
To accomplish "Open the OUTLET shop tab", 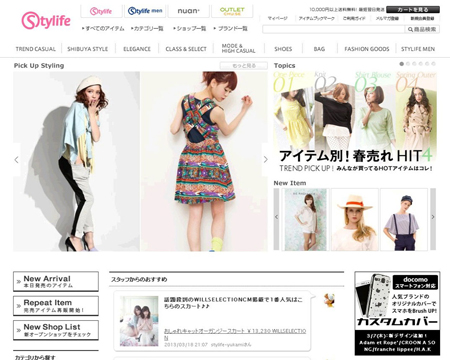I will click(232, 11).
